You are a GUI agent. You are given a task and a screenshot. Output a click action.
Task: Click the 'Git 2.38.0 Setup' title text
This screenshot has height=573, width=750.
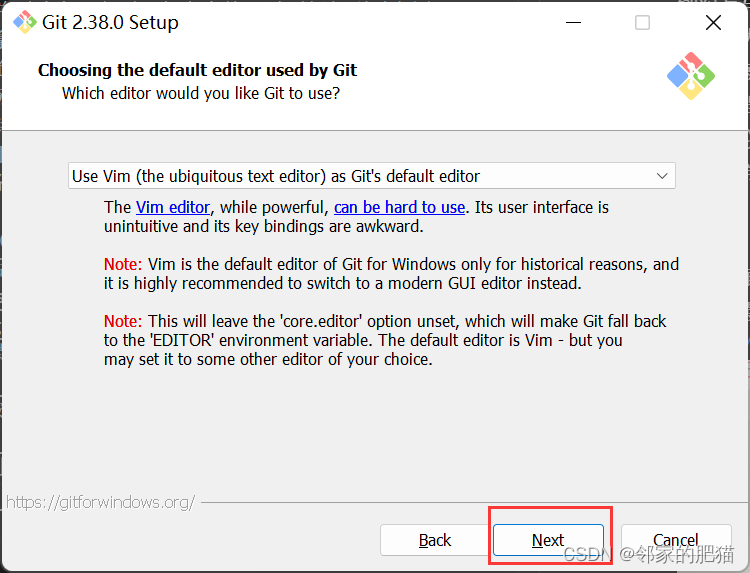click(x=110, y=22)
